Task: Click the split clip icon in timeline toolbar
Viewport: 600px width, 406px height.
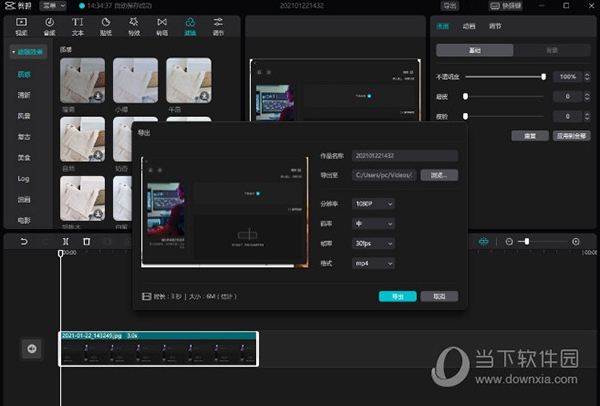Action: (64, 242)
